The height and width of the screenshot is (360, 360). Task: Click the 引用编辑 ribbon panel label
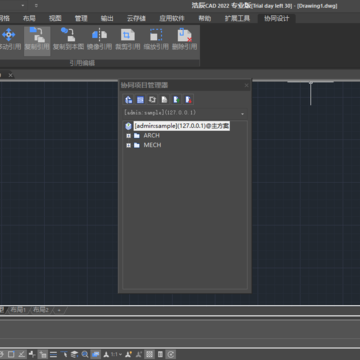click(82, 63)
